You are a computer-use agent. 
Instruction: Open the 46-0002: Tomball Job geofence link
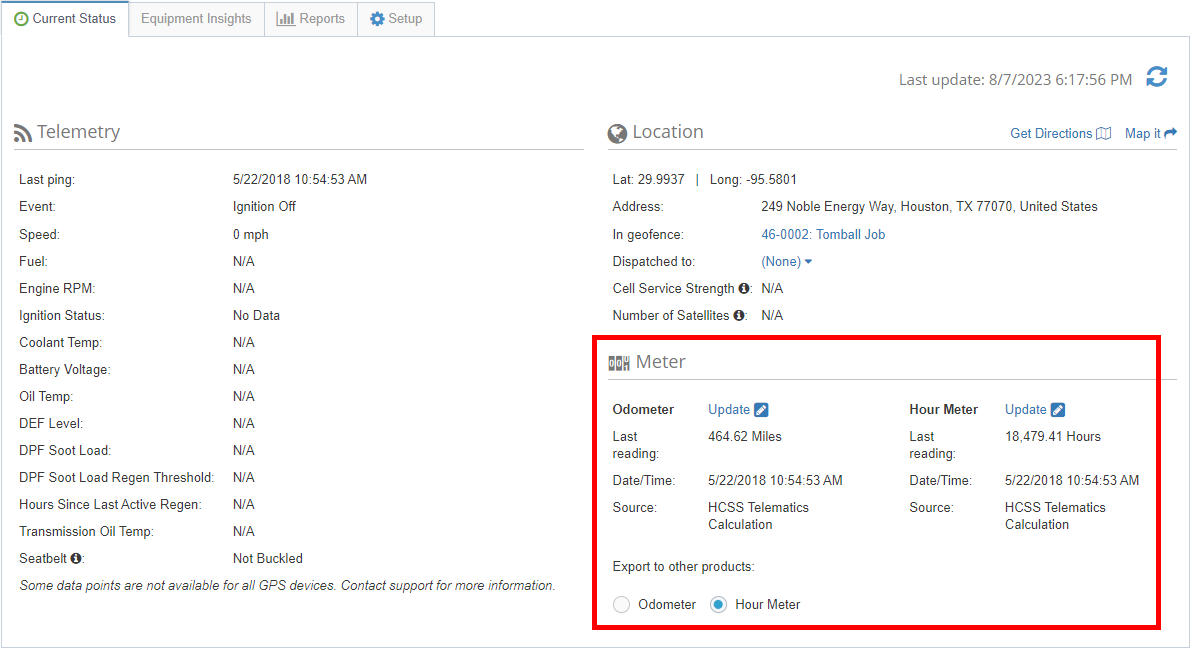[x=822, y=234]
